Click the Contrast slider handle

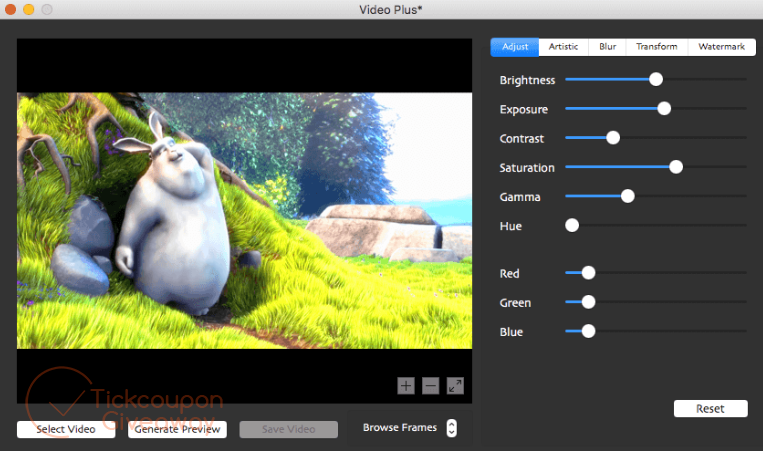coord(613,138)
